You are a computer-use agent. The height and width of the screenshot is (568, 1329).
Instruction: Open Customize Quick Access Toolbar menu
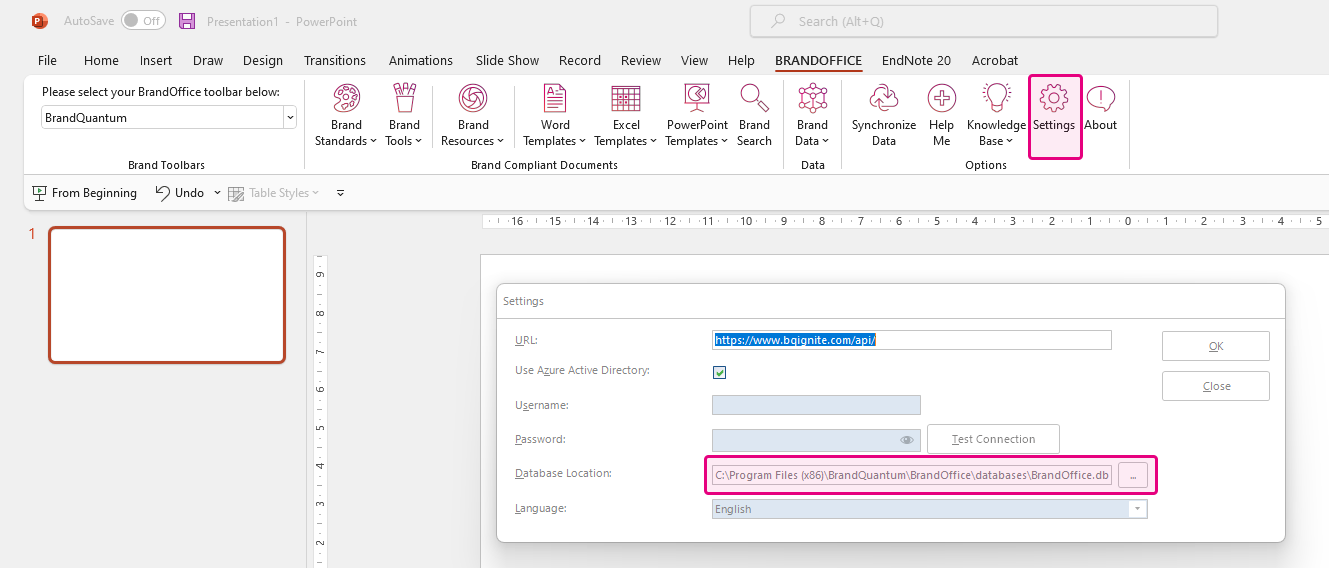(x=340, y=193)
